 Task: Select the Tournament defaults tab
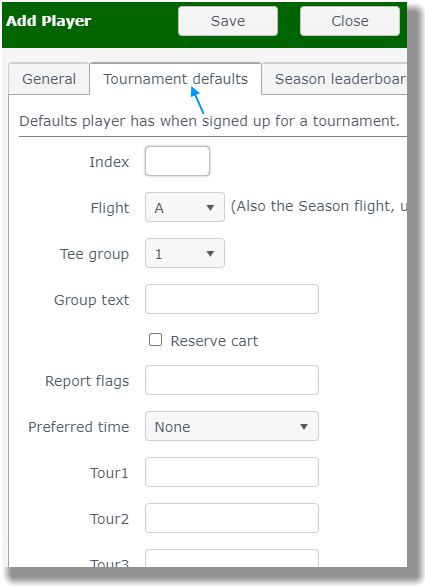click(x=175, y=79)
